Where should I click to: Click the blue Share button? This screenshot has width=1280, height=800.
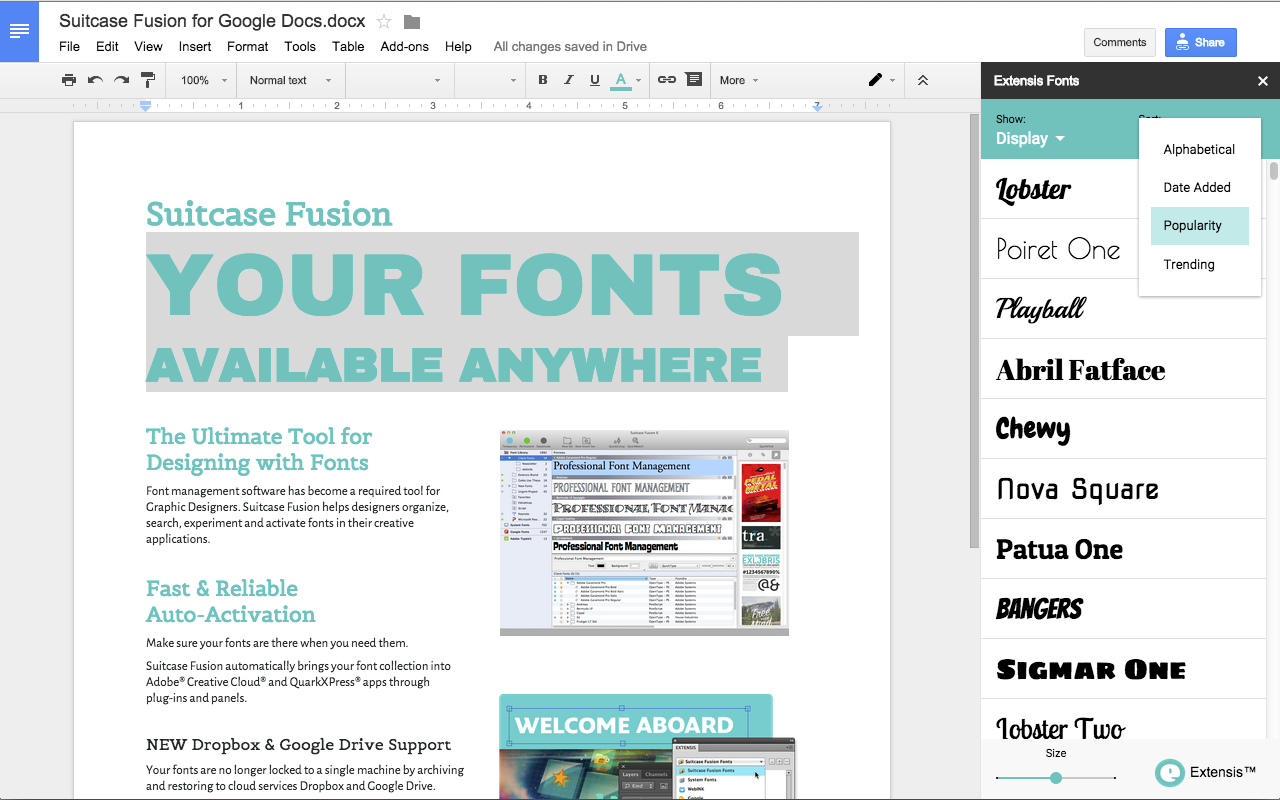click(x=1200, y=42)
